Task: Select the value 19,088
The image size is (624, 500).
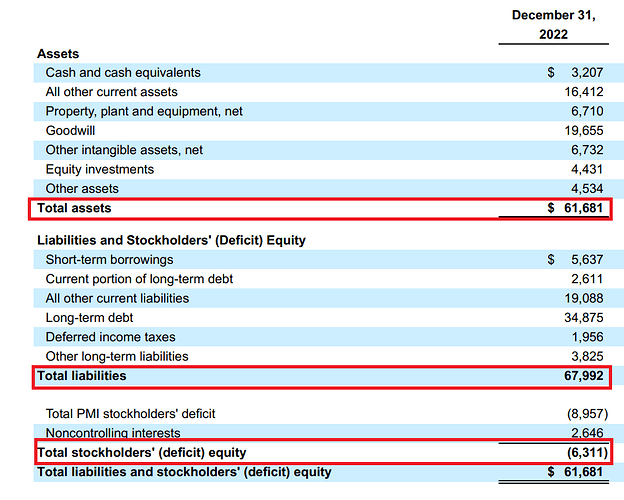Action: [584, 298]
